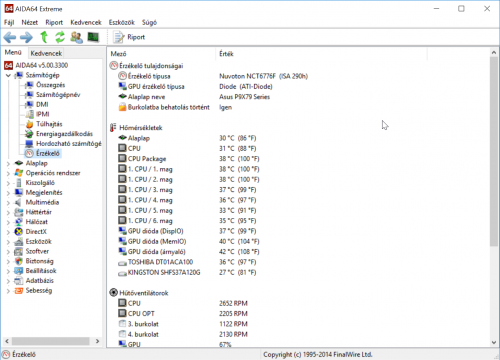
Task: Click the tree horizontal scrollbar right arrow
Action: [x=98, y=341]
